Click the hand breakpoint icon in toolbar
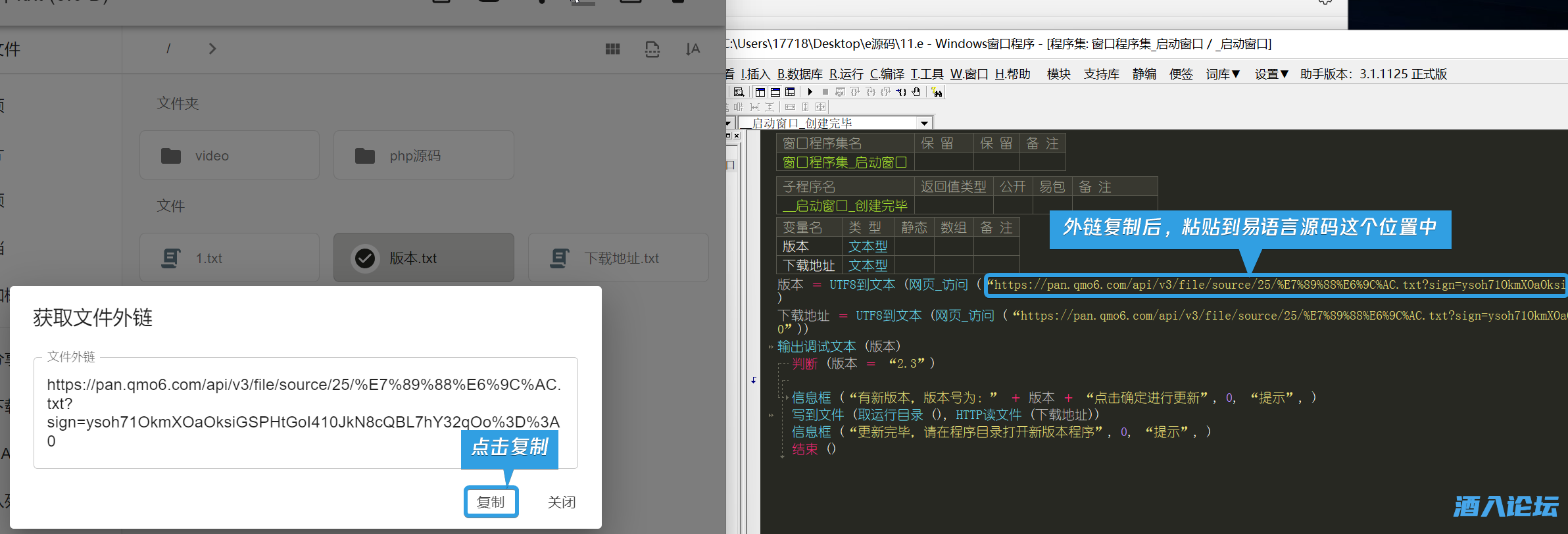Image resolution: width=1568 pixels, height=534 pixels. 916,92
